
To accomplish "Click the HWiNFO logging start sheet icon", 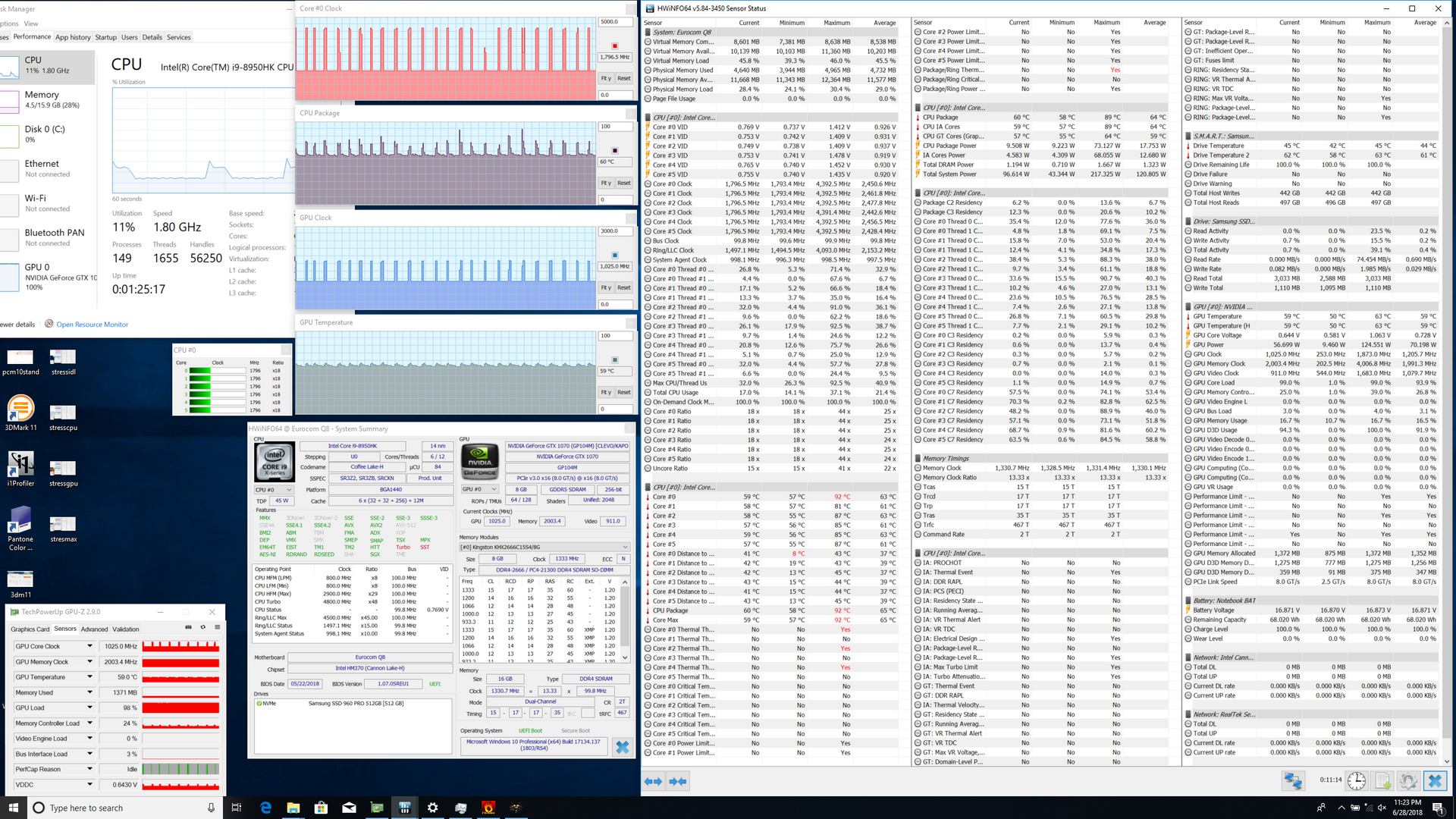I will tap(1382, 780).
